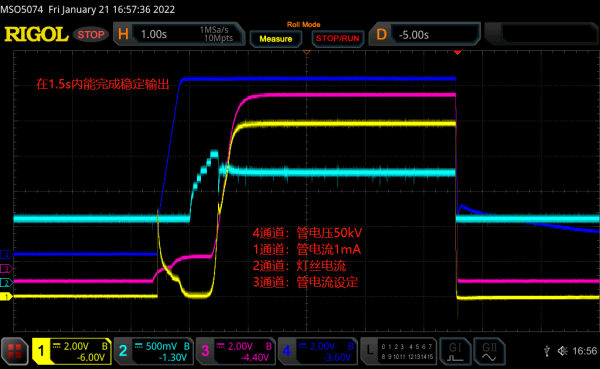Click channel 4 ground level marker
Viewport: 600px width, 369px height.
[6, 255]
